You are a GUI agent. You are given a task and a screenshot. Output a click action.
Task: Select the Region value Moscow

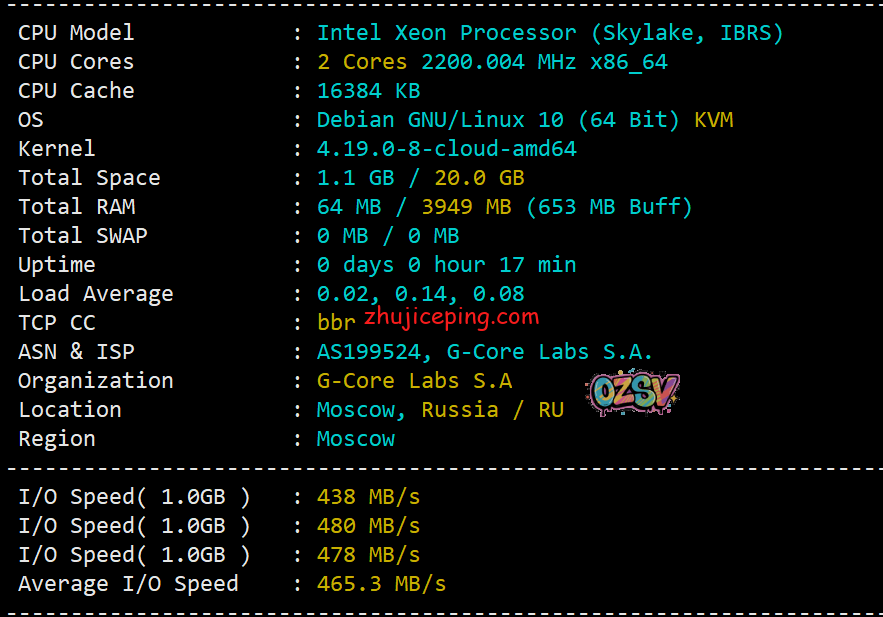pos(355,439)
